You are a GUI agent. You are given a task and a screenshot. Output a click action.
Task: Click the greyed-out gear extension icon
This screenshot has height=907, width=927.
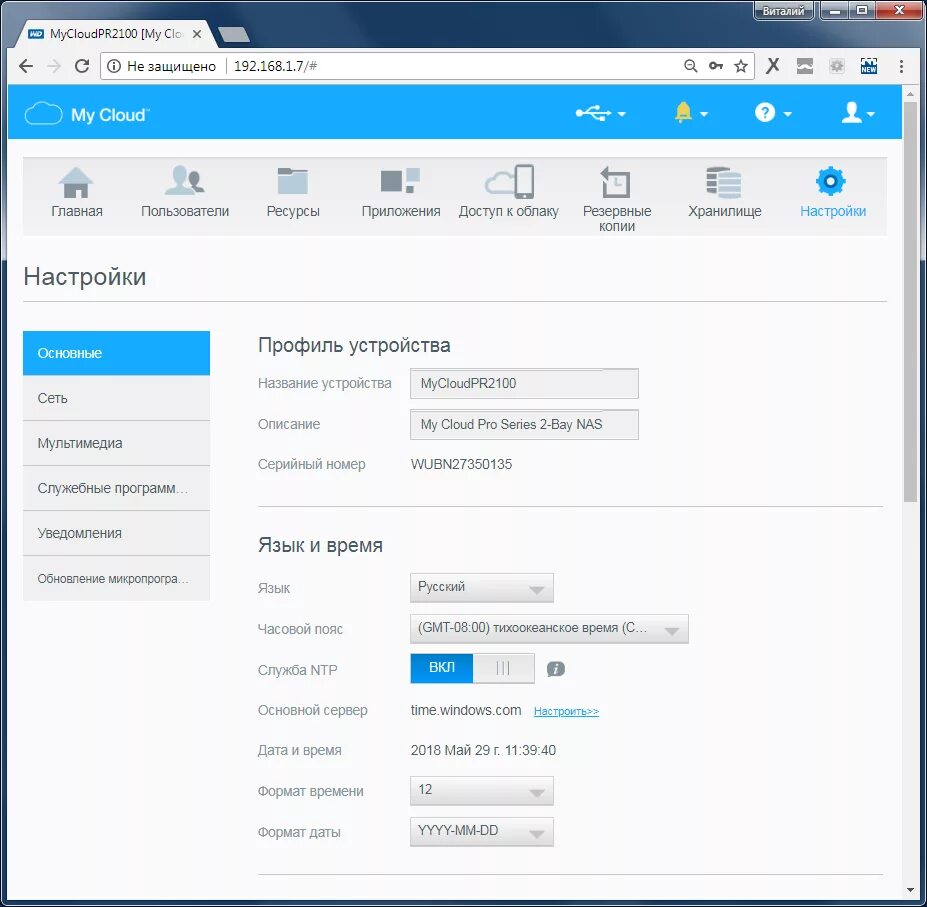837,66
